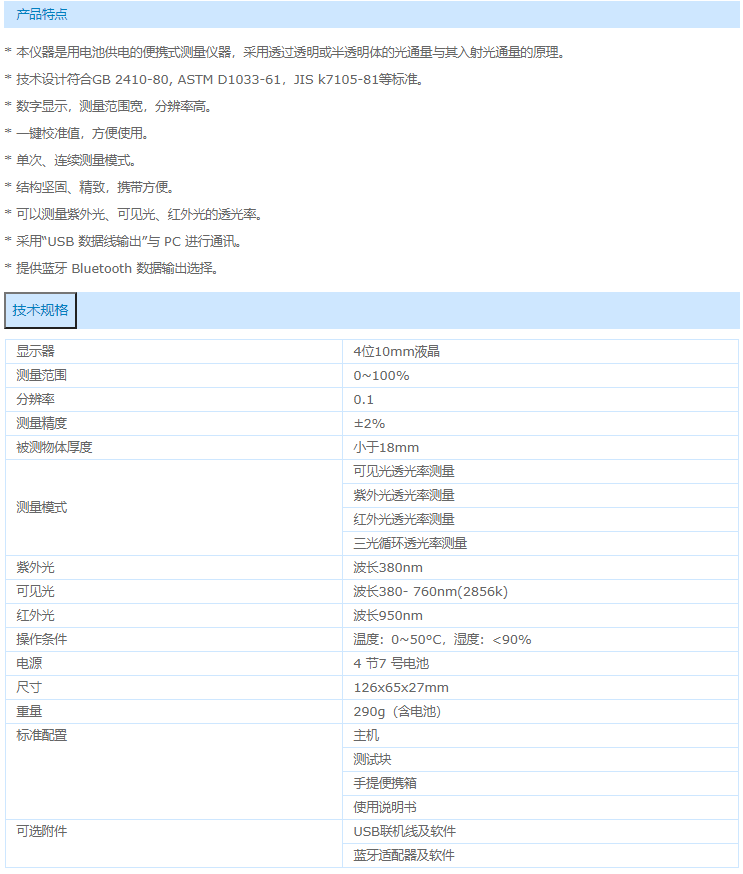The height and width of the screenshot is (874, 743).
Task: Click the 测量 keyword in 测量范围宽
Action: [x=91, y=106]
